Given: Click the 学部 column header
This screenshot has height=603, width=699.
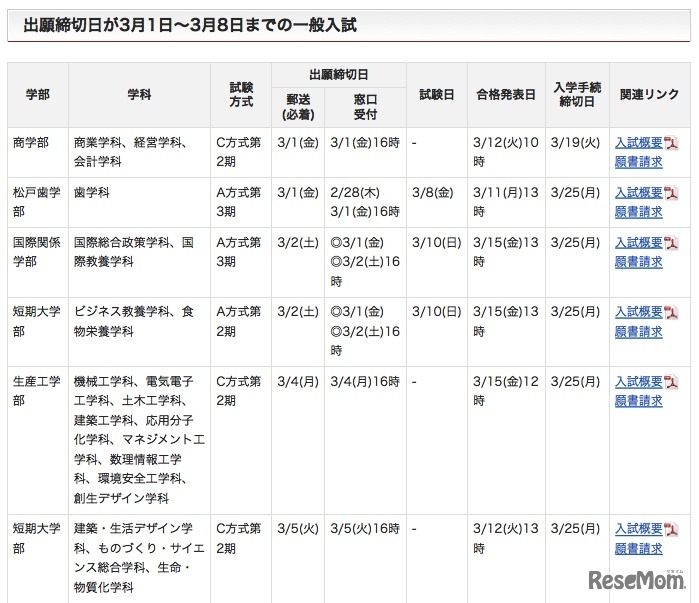Looking at the screenshot, I should pos(38,94).
